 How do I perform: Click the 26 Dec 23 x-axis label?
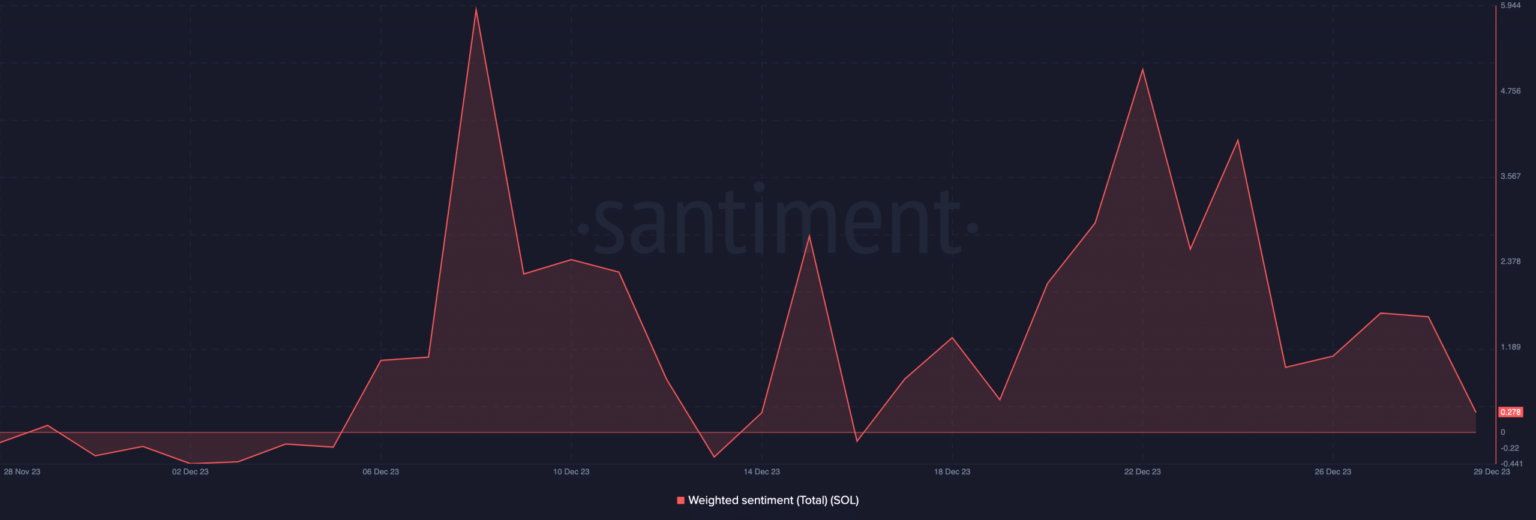coord(1332,471)
